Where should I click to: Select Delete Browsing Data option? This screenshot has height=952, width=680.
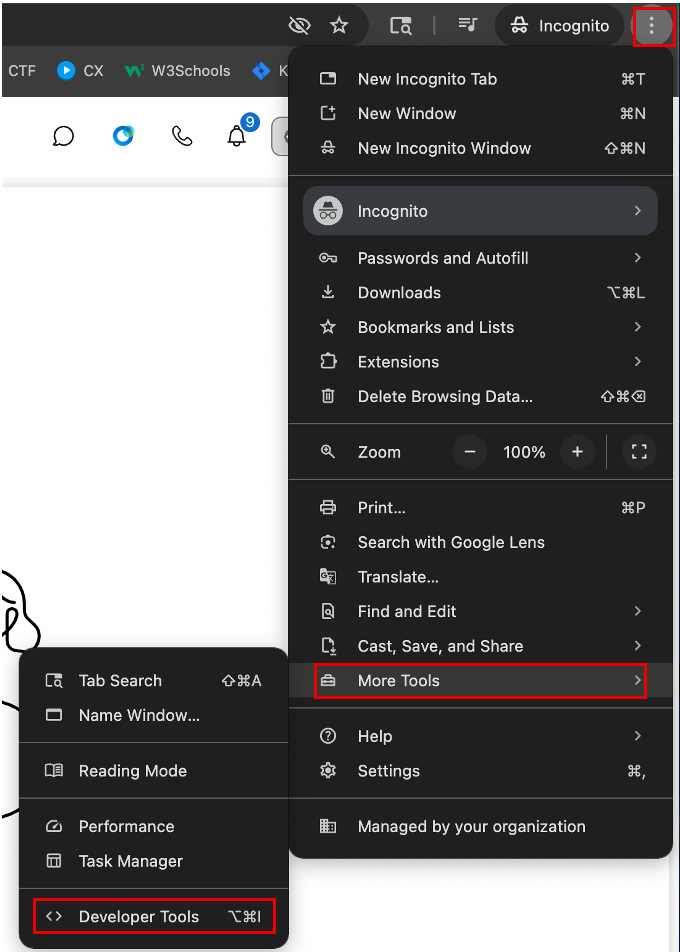[480, 396]
